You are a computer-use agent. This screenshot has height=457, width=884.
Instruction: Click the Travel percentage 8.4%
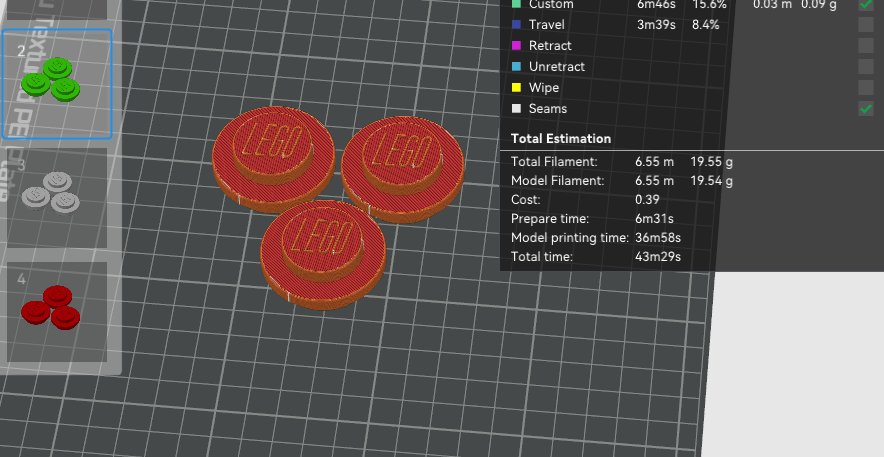coord(705,25)
